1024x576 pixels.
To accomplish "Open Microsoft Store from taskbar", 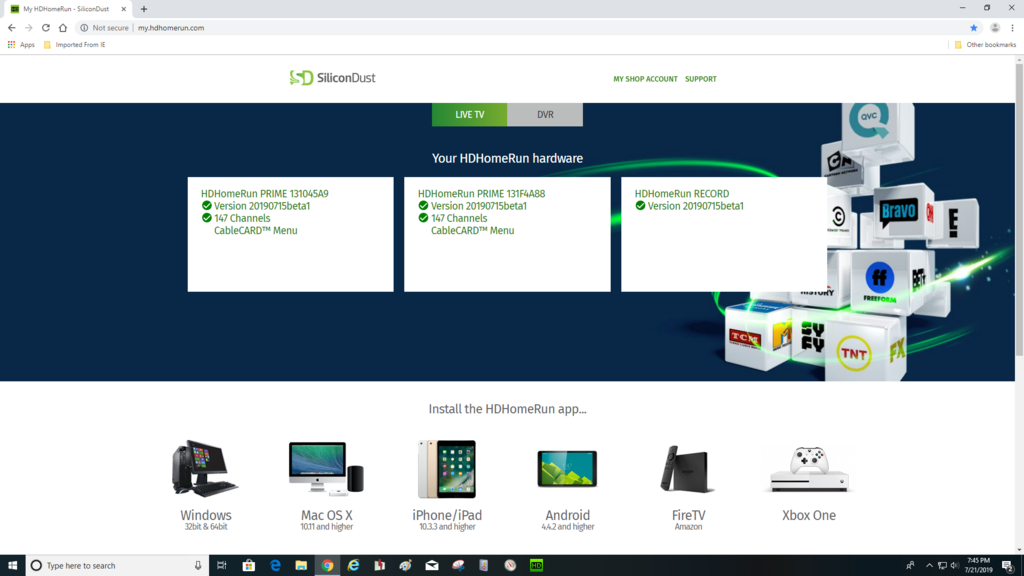I will [249, 566].
